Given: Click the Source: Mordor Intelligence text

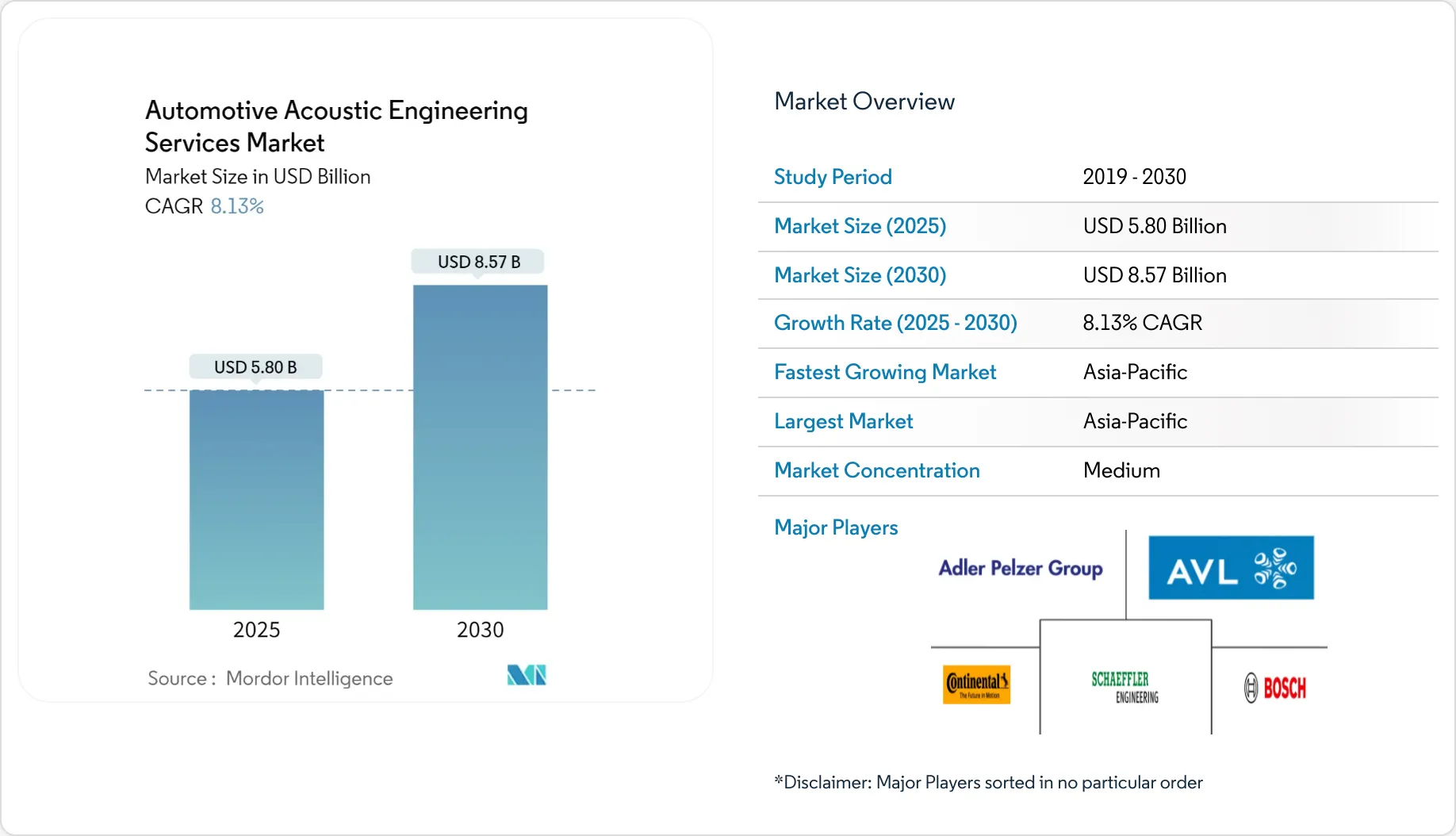Looking at the screenshot, I should point(270,678).
